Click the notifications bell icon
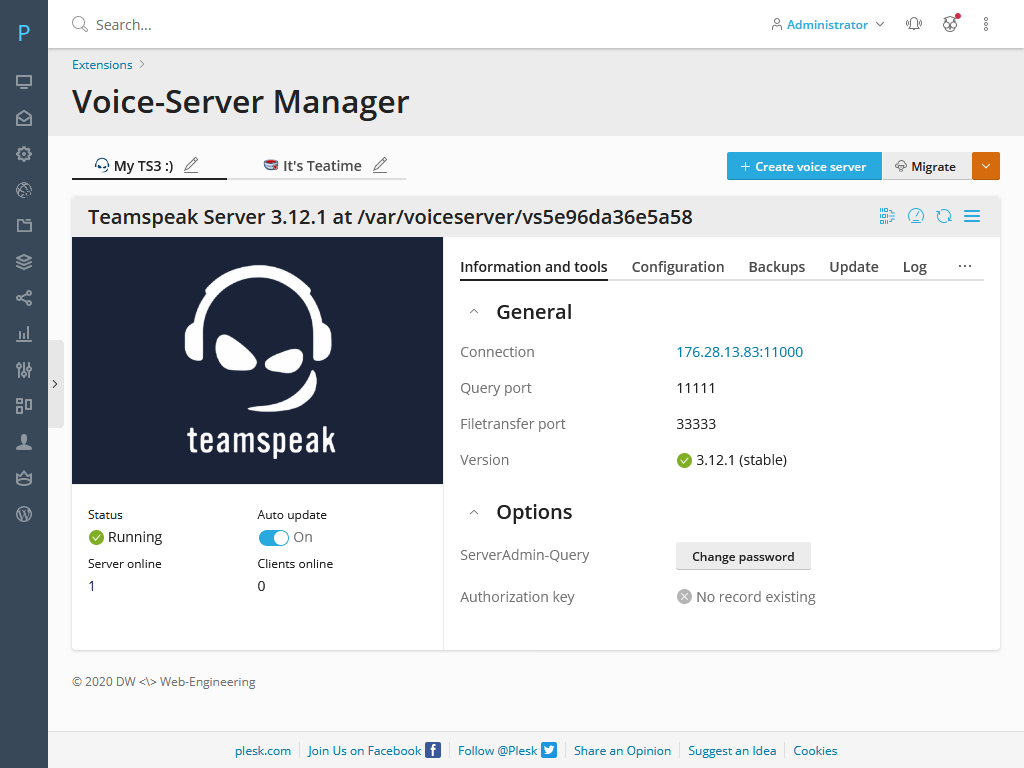 tap(913, 23)
